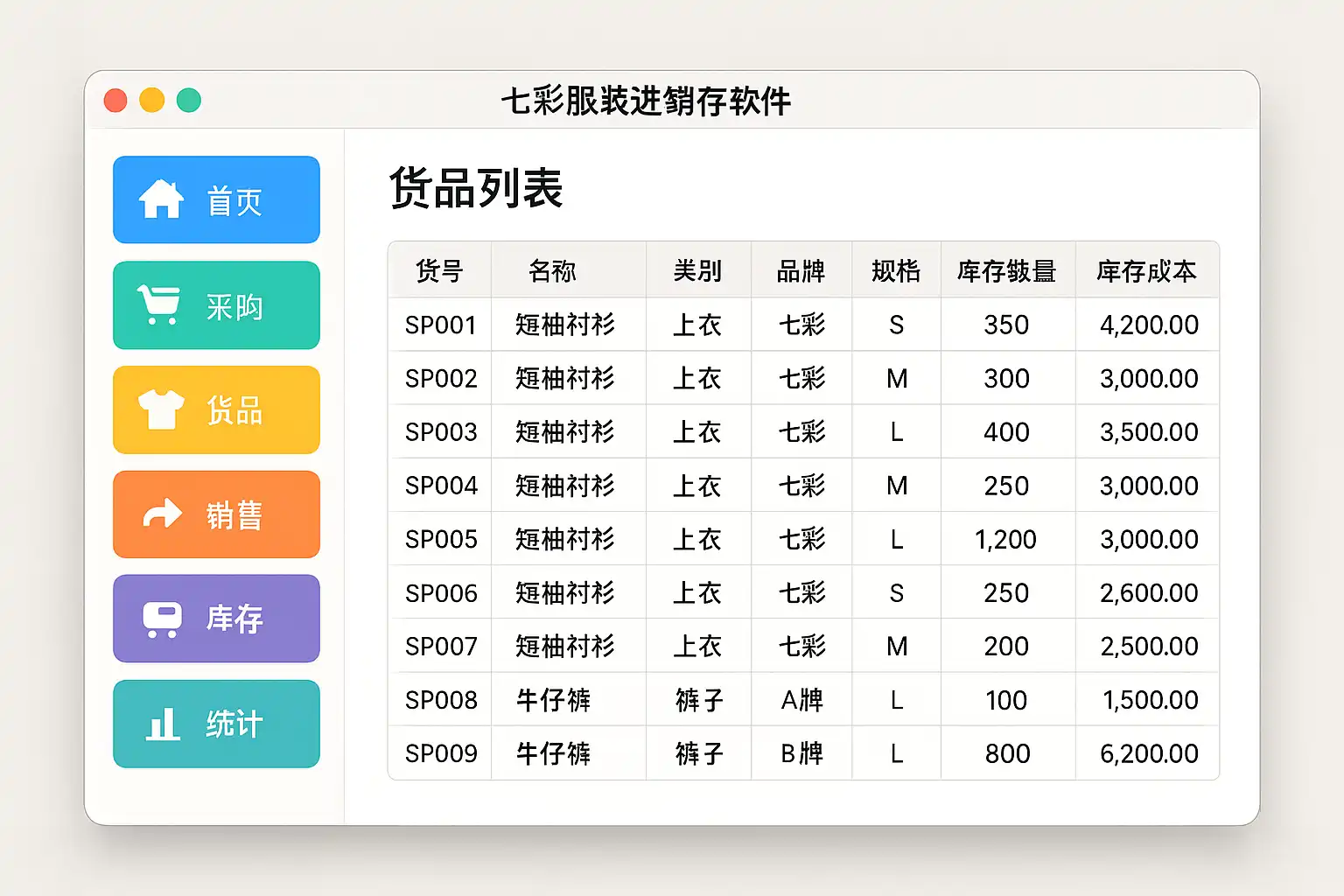The image size is (1344, 896).
Task: Select the 货品 T-shirt icon
Action: click(161, 409)
